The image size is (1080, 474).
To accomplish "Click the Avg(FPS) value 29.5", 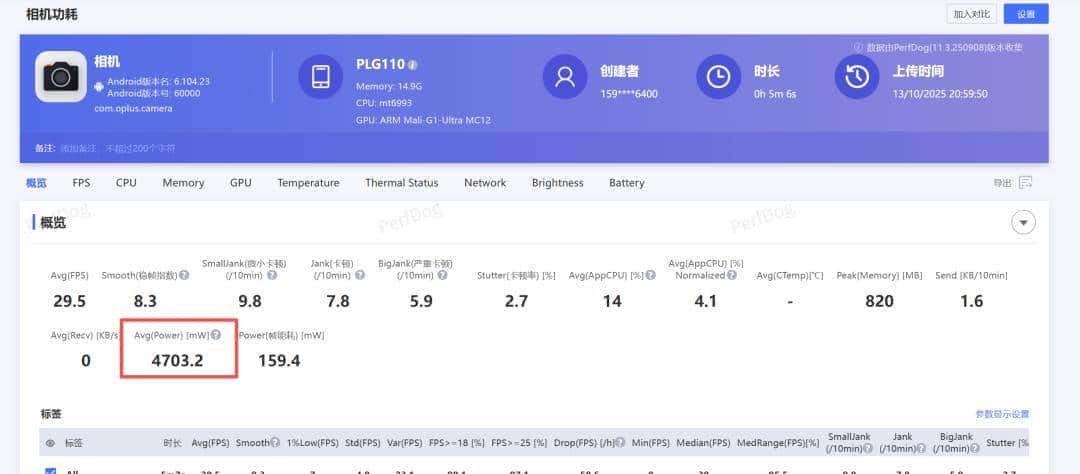I will click(x=70, y=301).
